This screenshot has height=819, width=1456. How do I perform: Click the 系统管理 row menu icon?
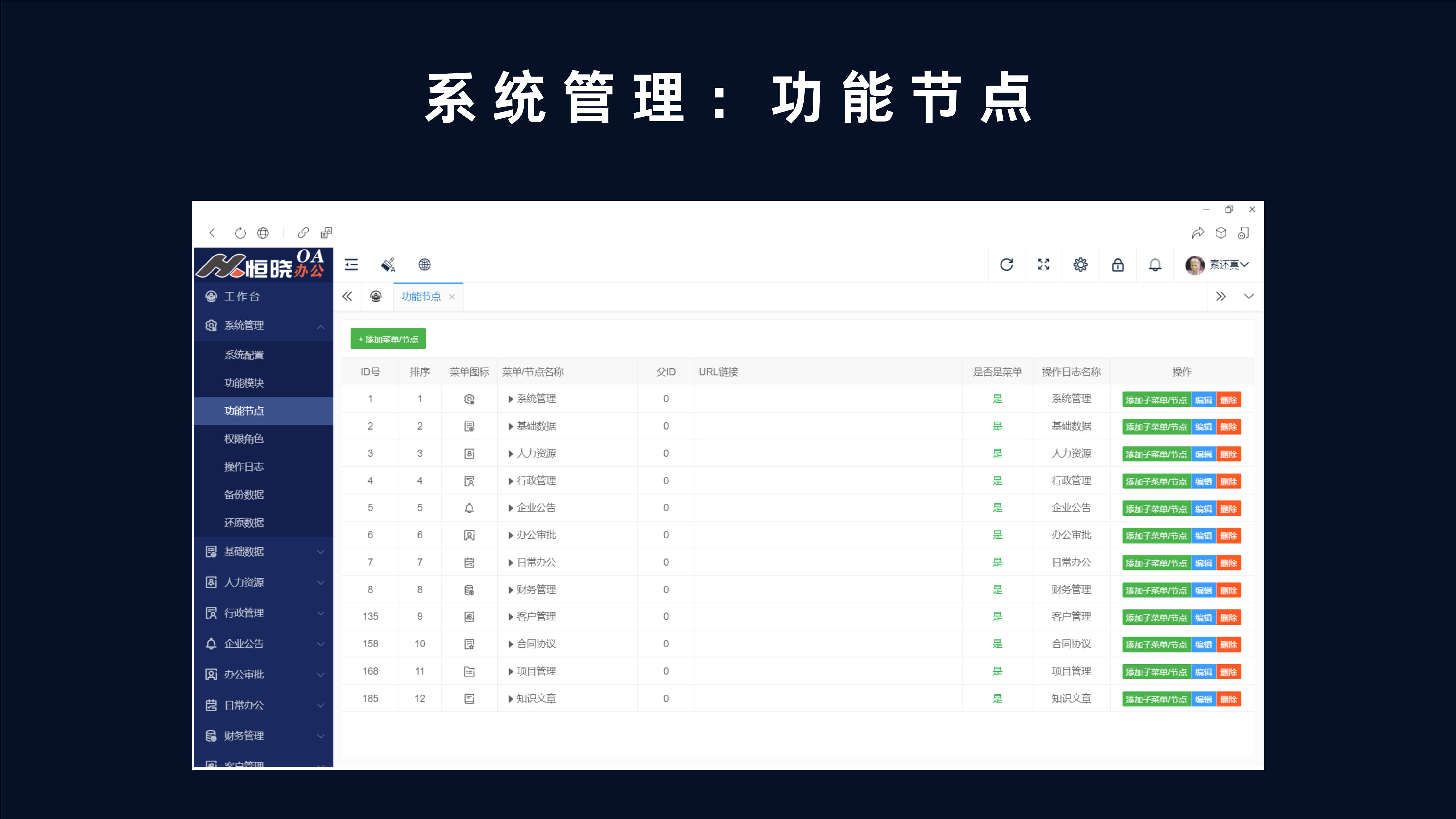point(469,399)
